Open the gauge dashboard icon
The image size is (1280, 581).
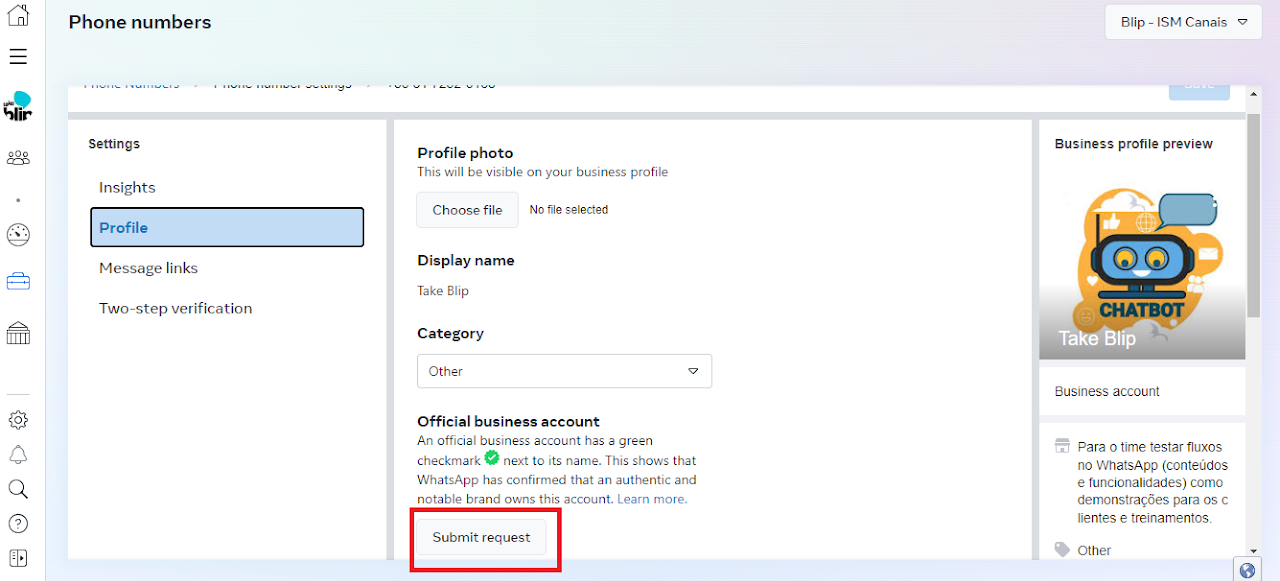(18, 235)
